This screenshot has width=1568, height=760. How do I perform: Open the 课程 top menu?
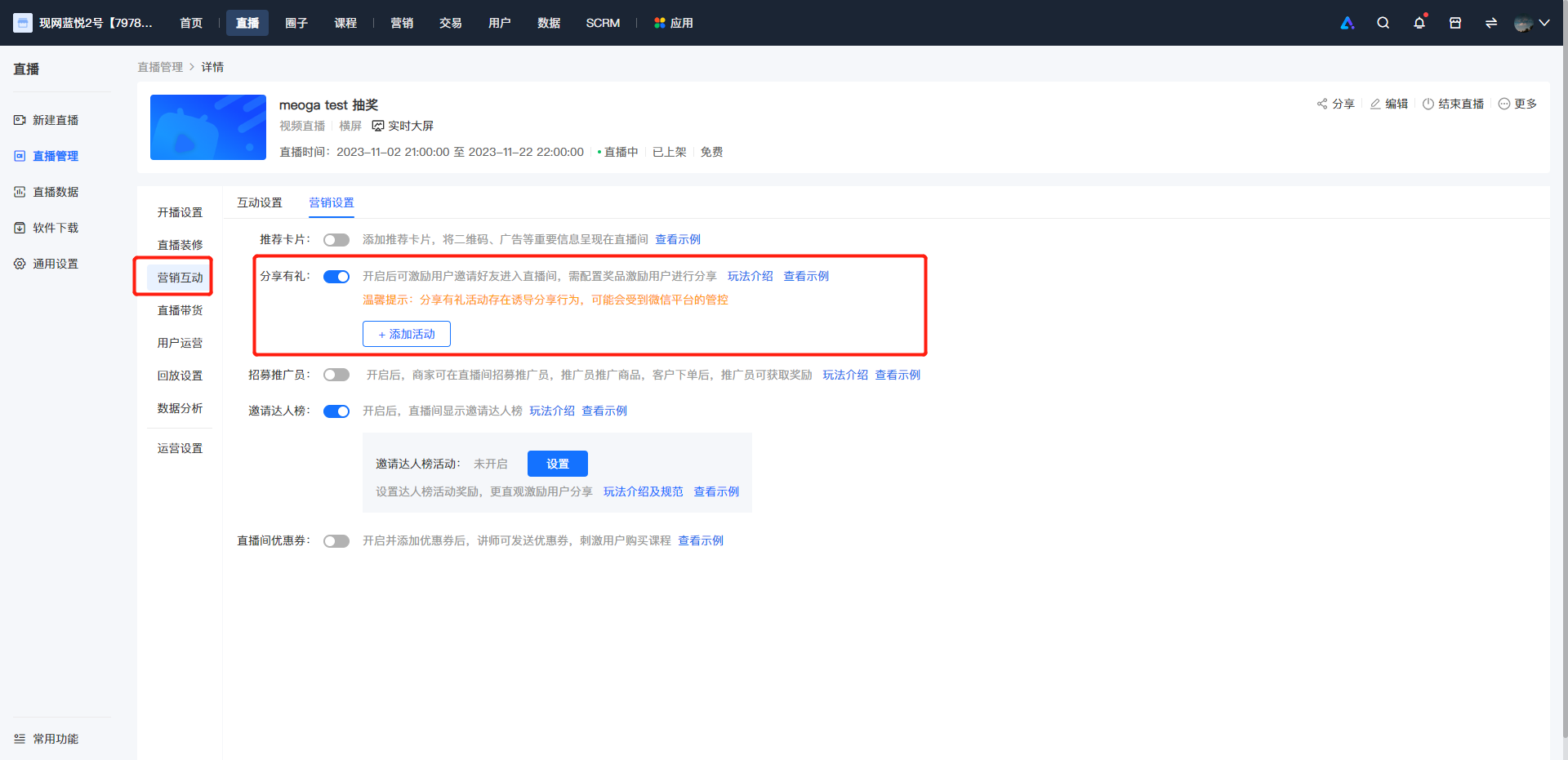coord(345,23)
